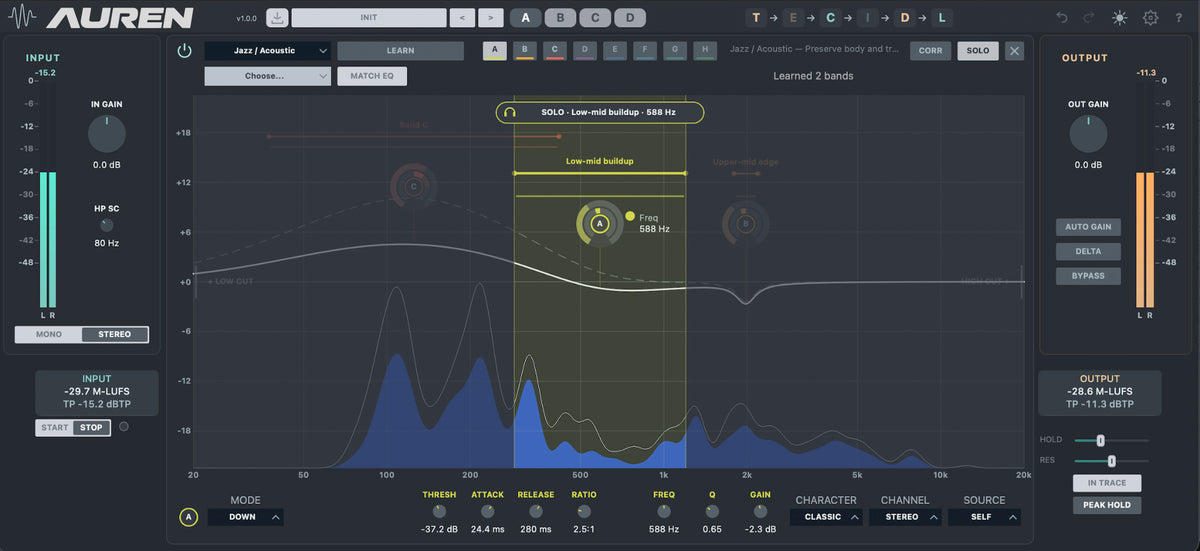The image size is (1200, 551).
Task: Select band tab A
Action: (494, 50)
